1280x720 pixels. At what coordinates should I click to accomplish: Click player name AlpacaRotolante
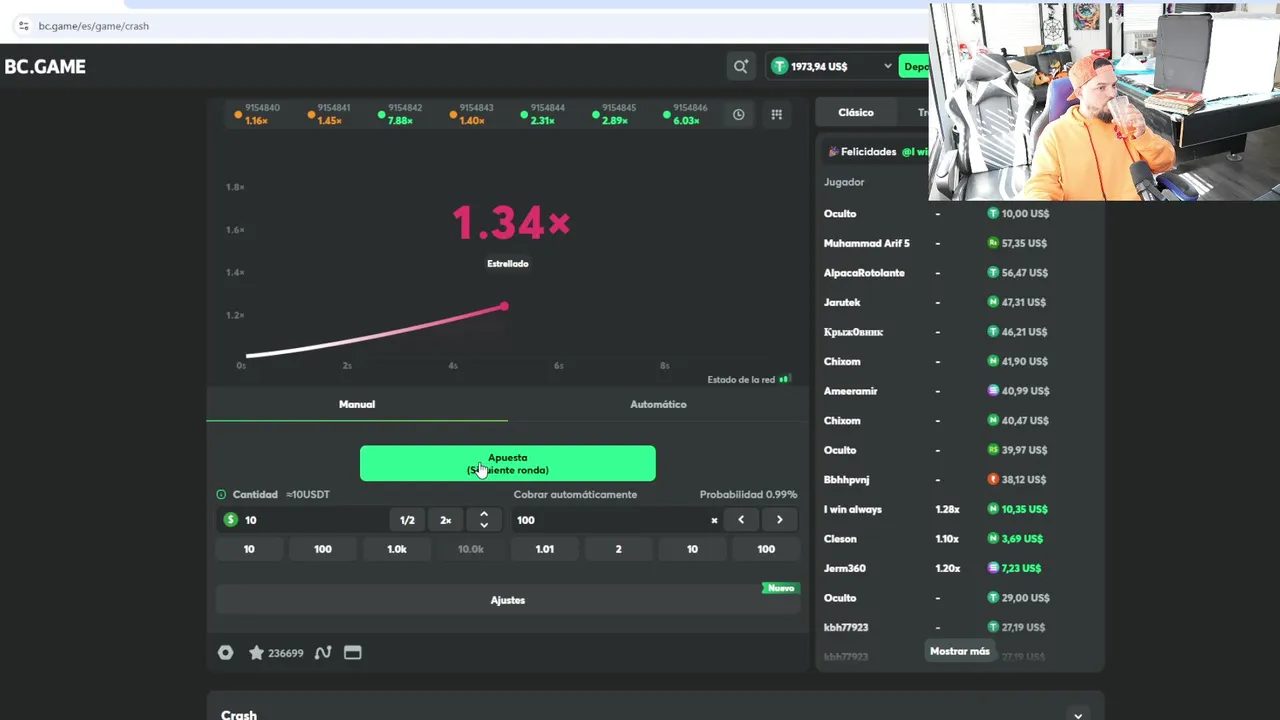point(864,273)
